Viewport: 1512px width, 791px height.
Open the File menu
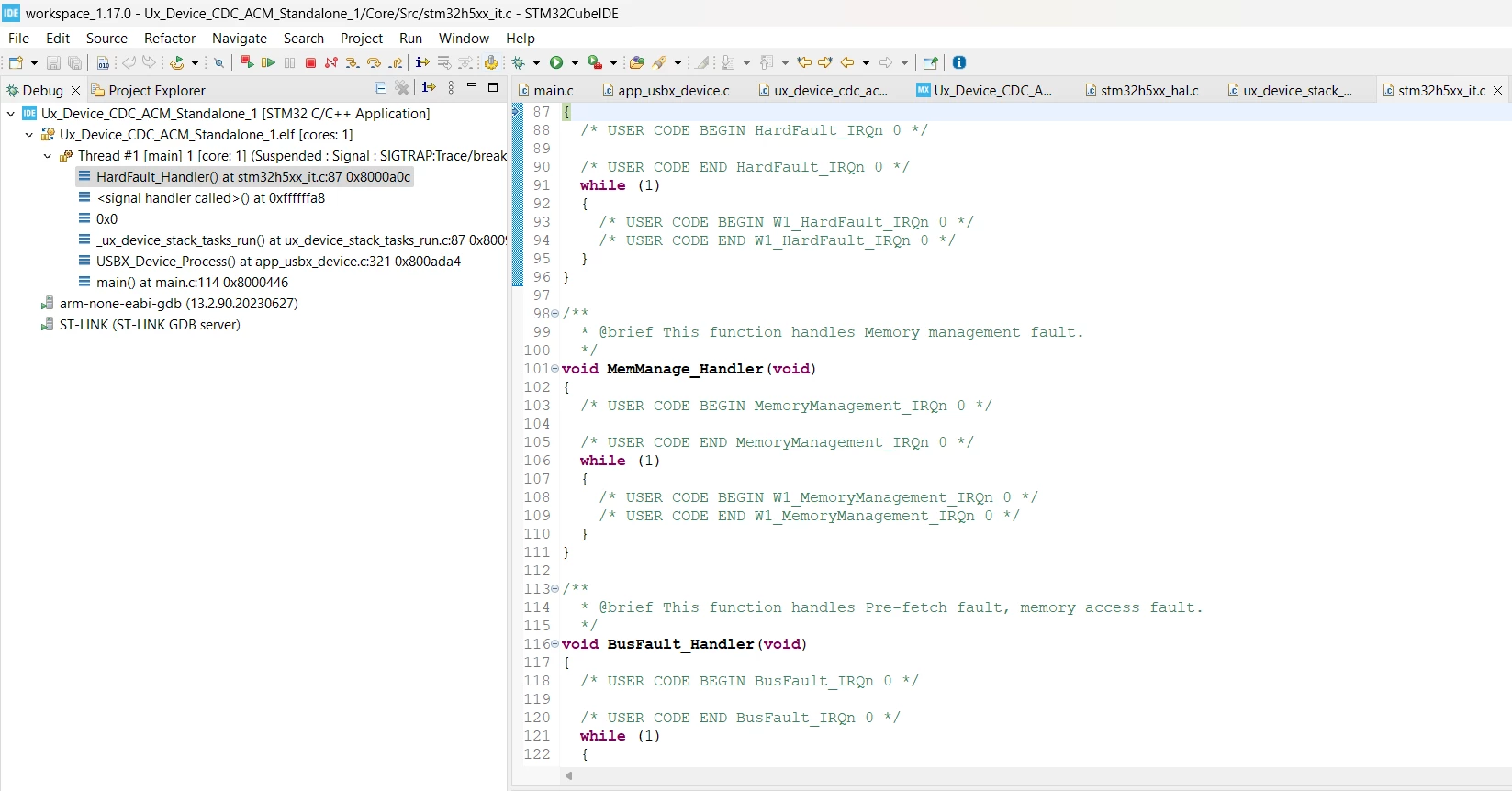click(x=18, y=39)
